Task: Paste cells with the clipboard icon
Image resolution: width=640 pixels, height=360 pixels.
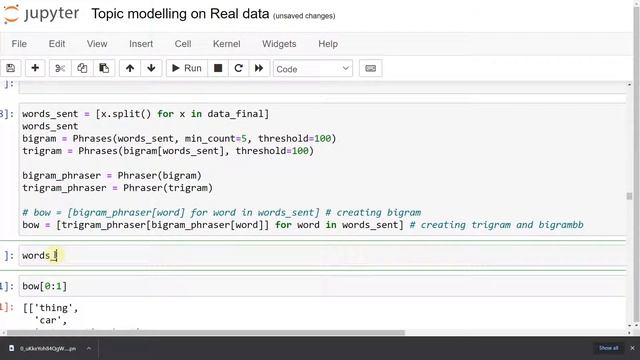Action: click(104, 68)
